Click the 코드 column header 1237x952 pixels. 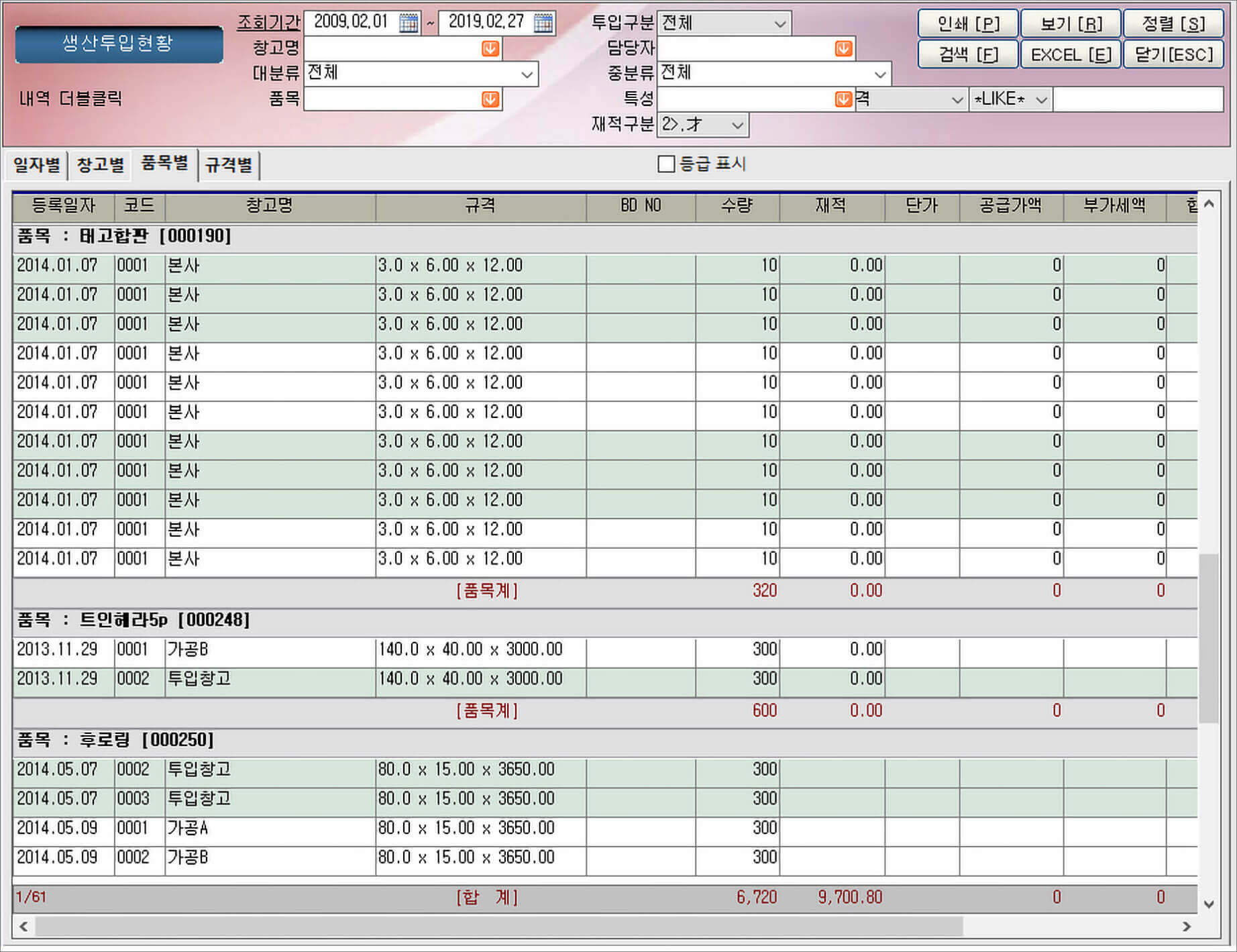point(140,206)
